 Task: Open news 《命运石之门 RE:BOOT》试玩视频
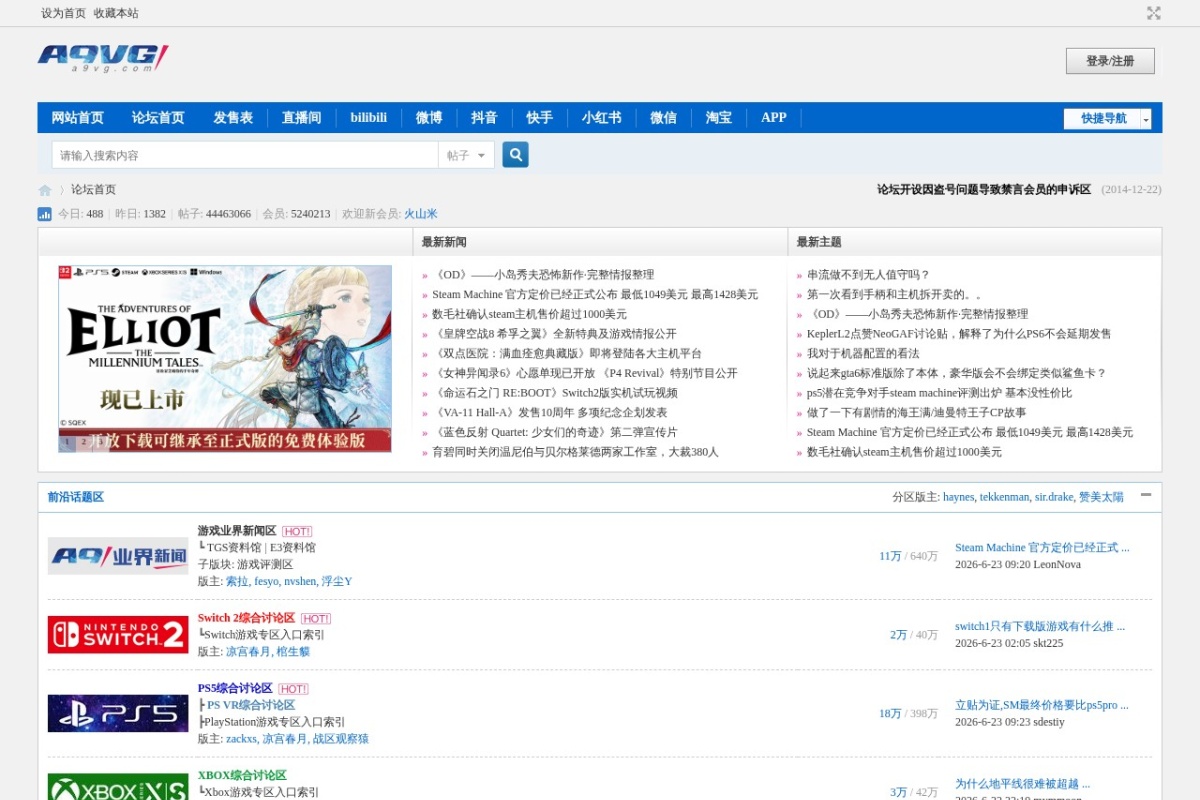(554, 393)
